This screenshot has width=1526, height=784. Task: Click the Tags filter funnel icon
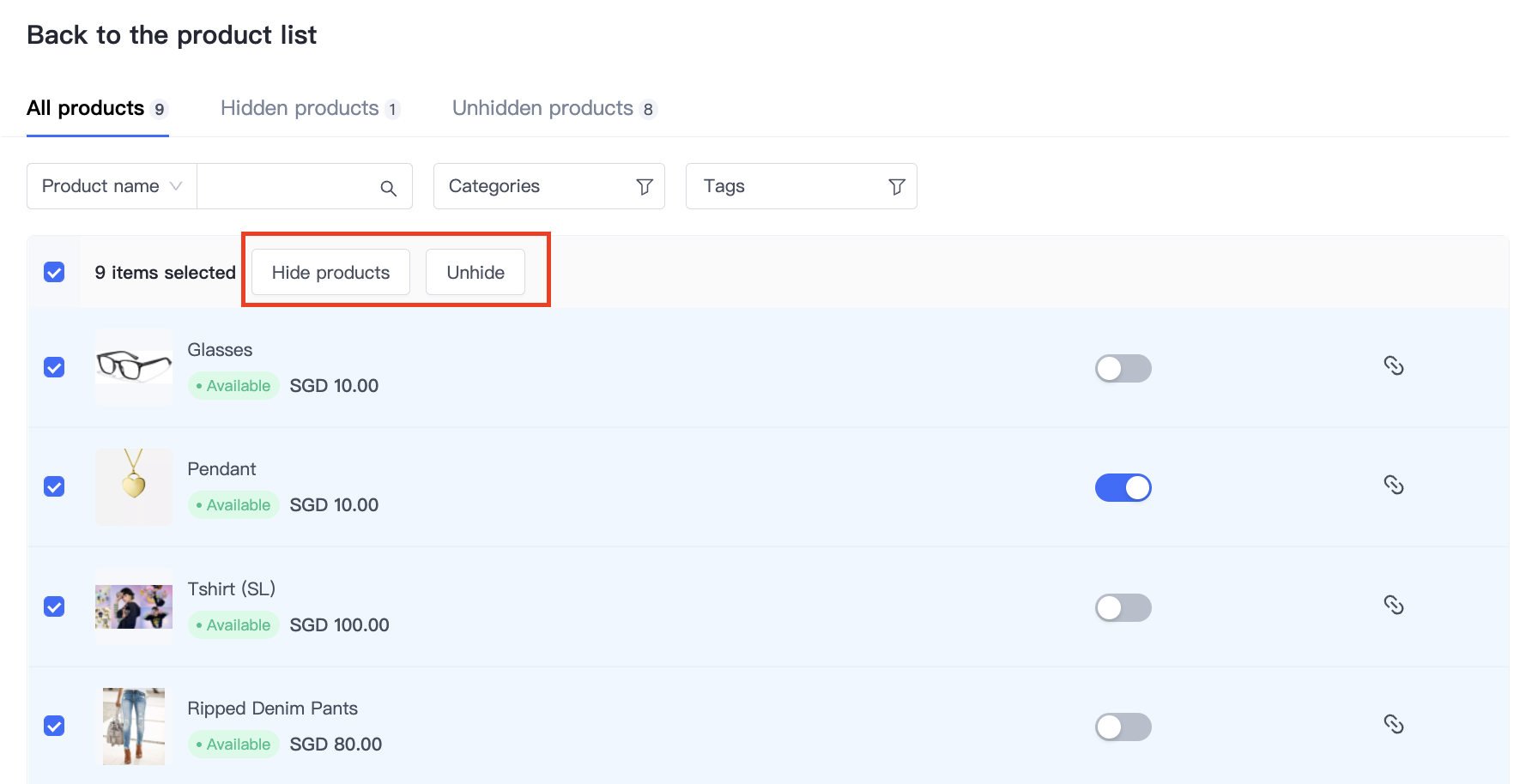[x=896, y=187]
